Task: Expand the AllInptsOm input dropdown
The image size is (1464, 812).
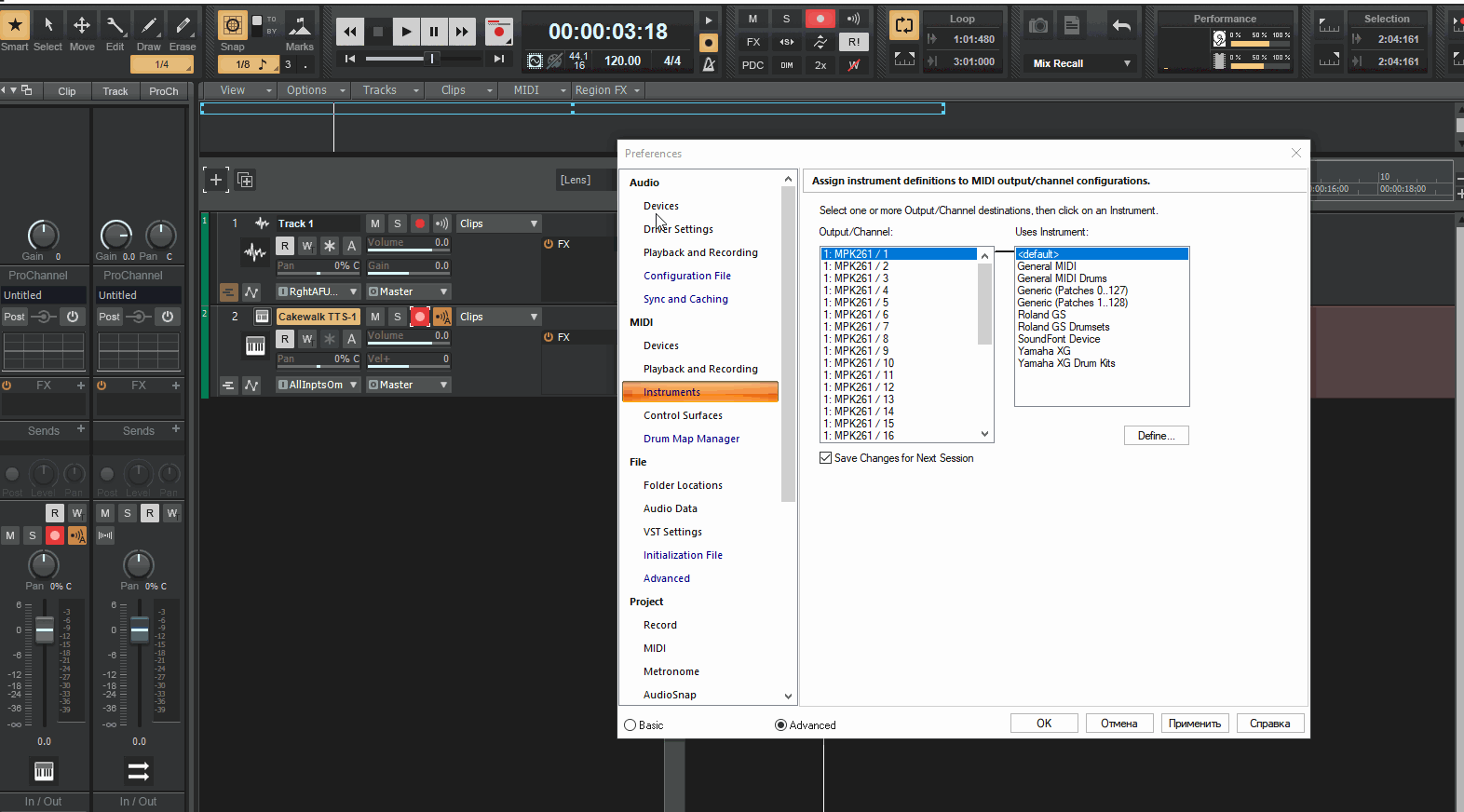Action: [318, 385]
